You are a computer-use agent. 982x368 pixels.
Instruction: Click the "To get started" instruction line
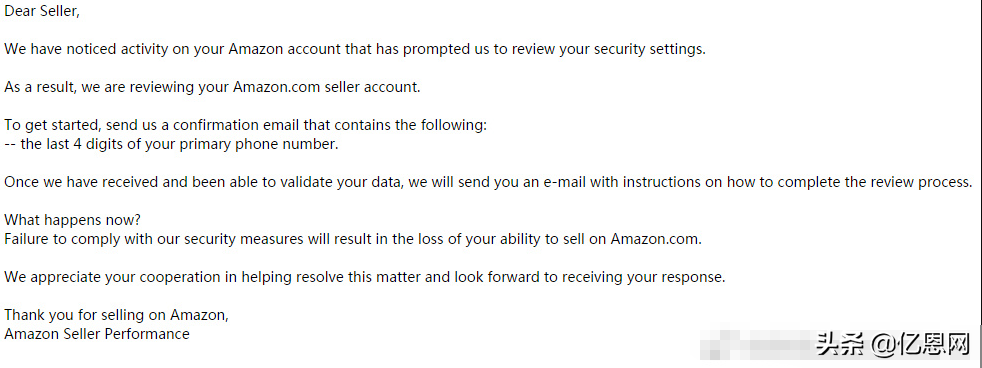(246, 125)
